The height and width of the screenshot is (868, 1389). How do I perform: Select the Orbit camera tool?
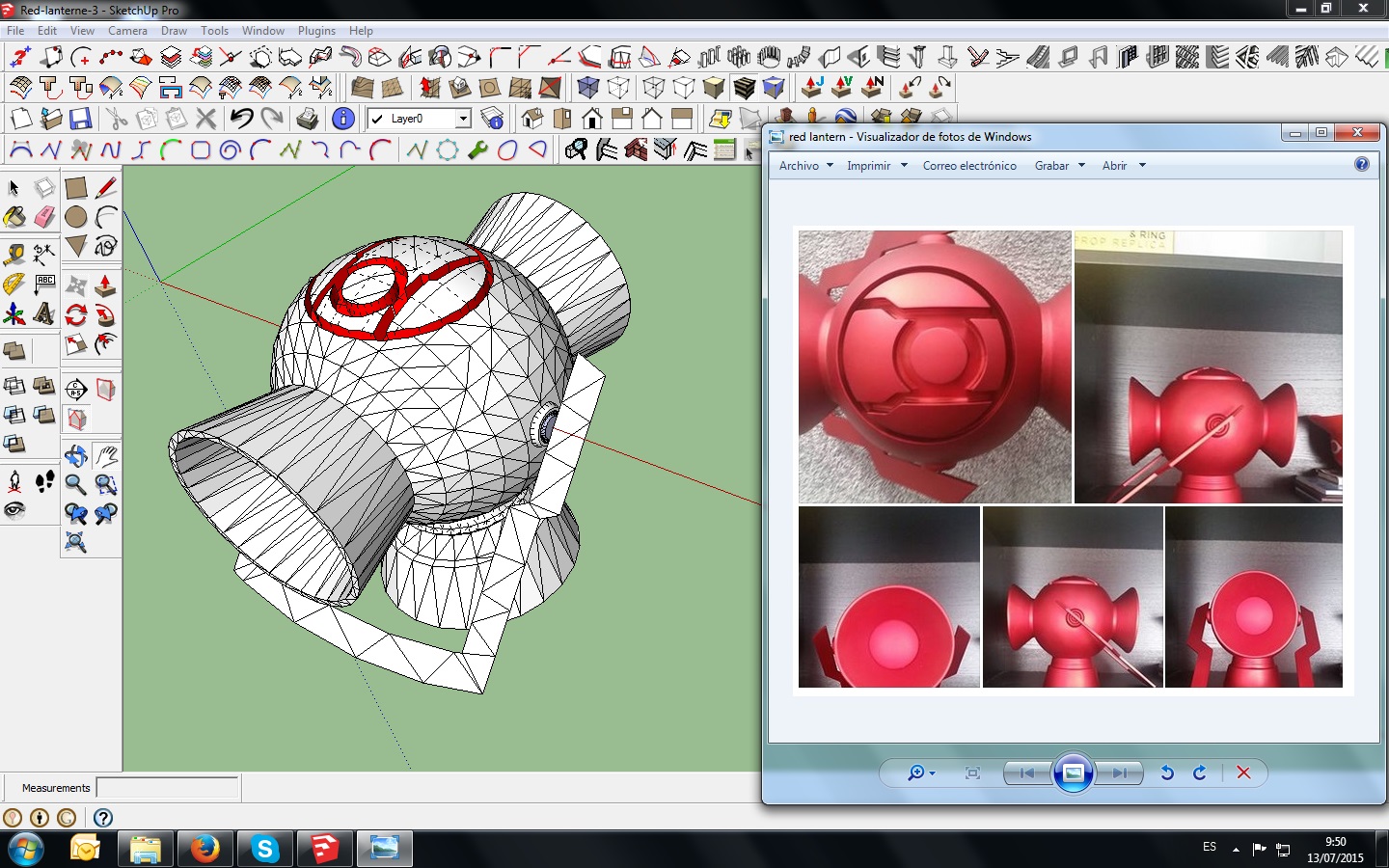pos(76,455)
